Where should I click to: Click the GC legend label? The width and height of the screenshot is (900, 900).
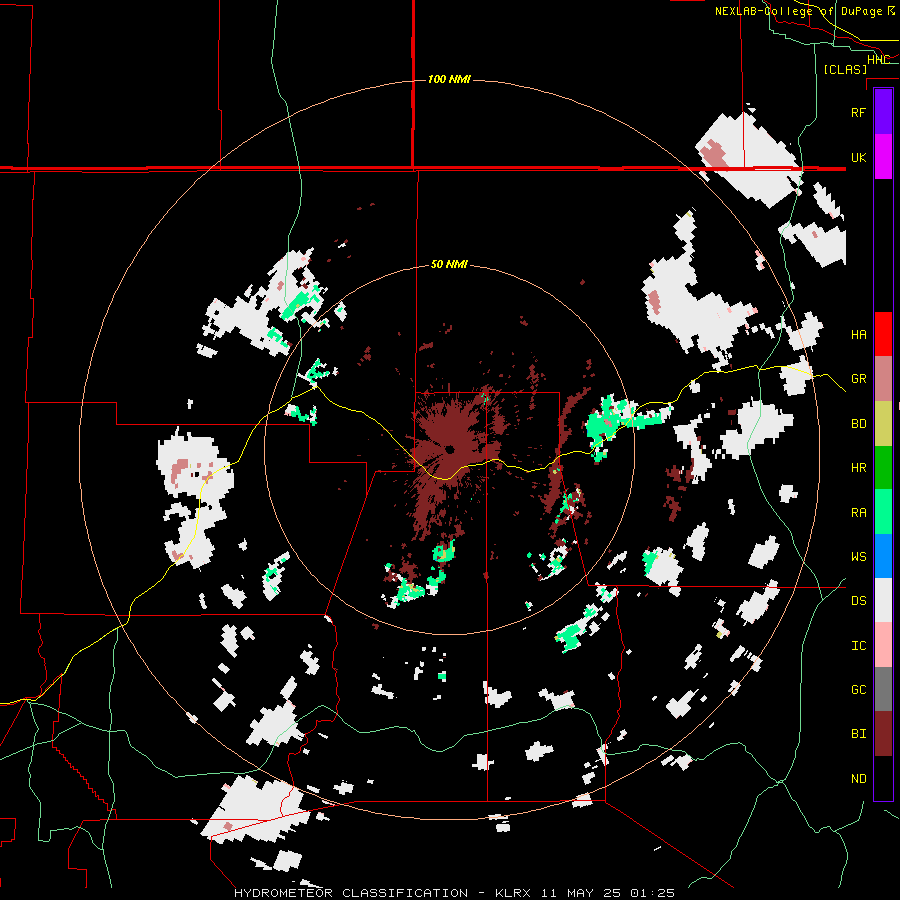pyautogui.click(x=858, y=690)
